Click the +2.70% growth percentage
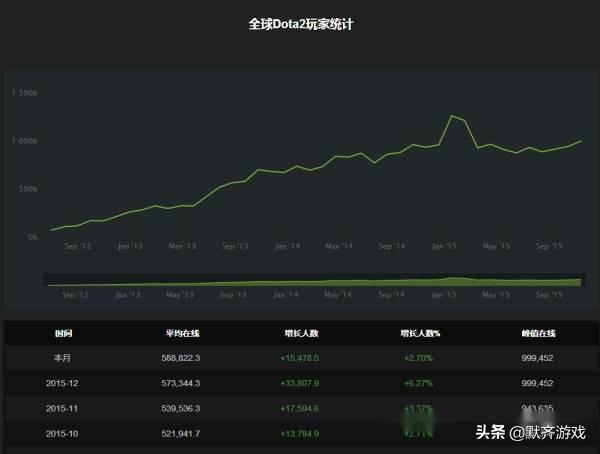The height and width of the screenshot is (454, 600). 418,358
